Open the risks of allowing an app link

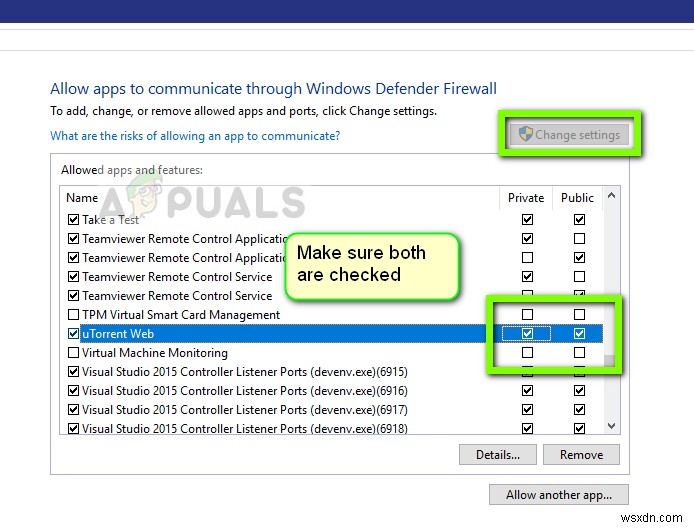pos(195,135)
